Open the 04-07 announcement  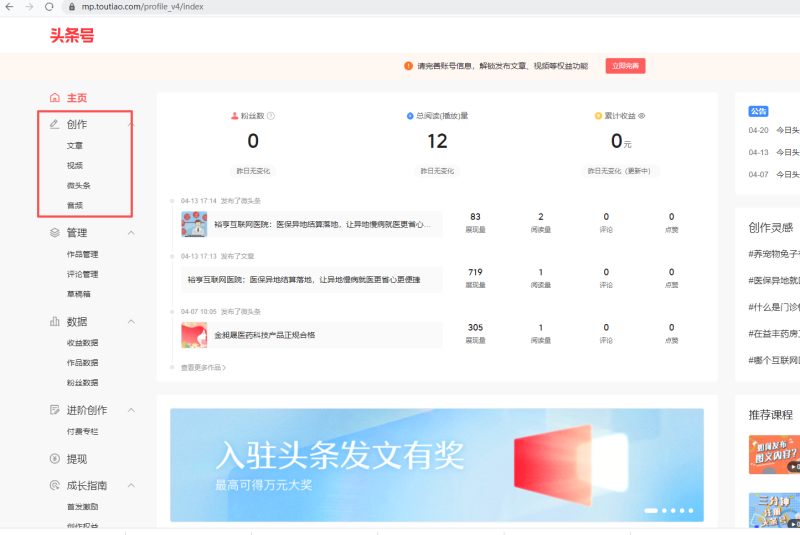click(x=774, y=174)
